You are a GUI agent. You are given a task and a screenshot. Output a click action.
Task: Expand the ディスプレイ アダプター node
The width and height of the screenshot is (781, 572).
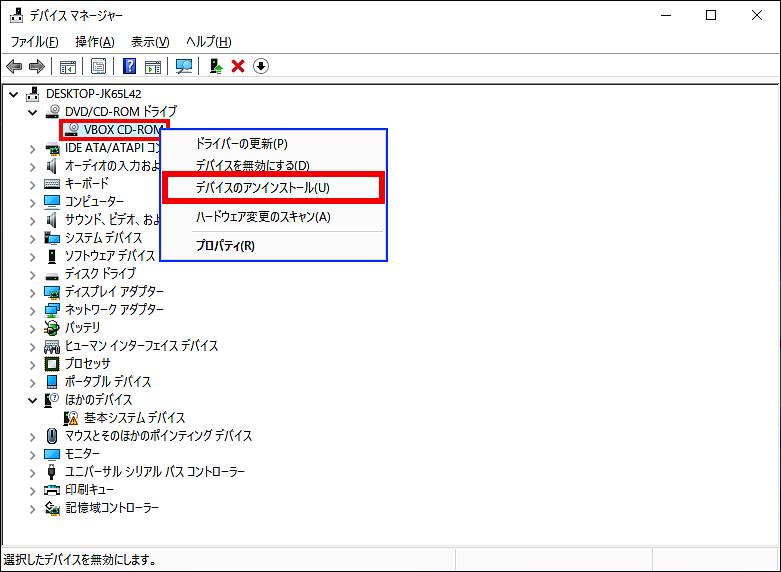tap(32, 292)
